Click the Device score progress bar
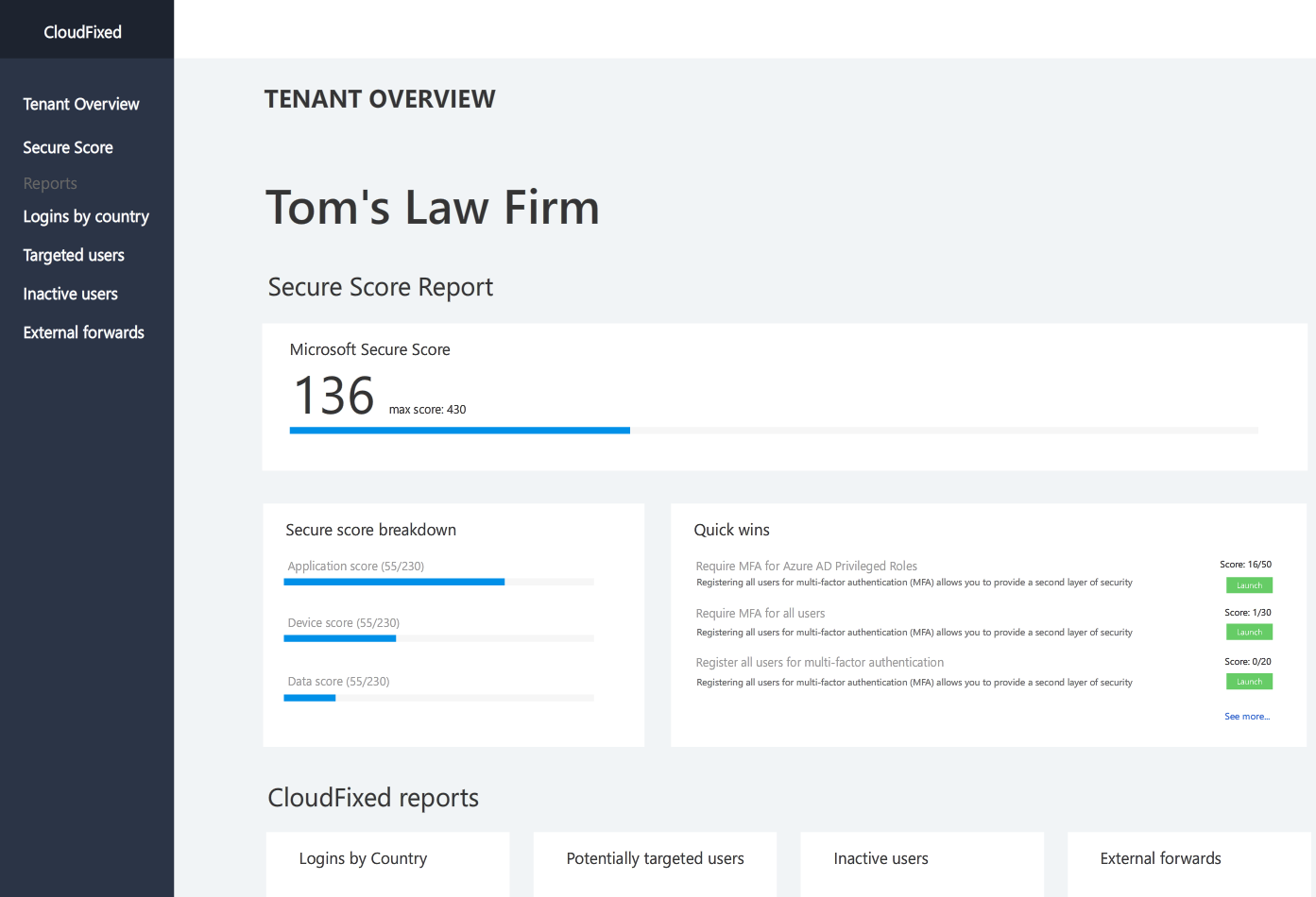Viewport: 1316px width, 897px height. (439, 638)
